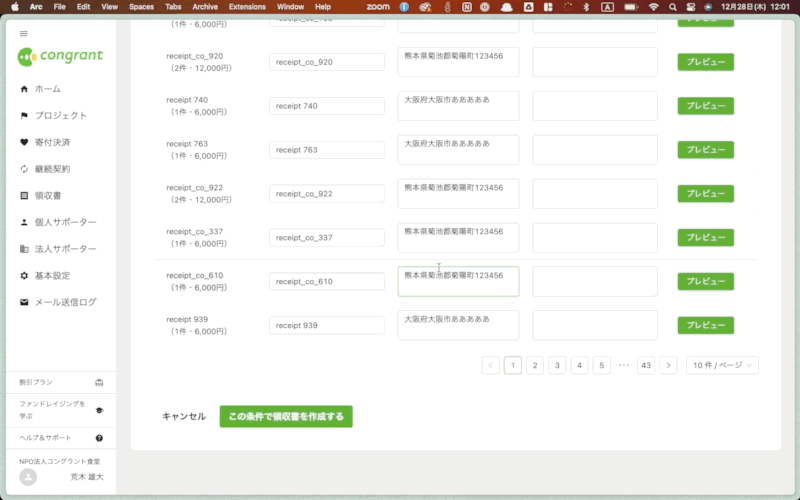Open the Spaces menu in menu bar
The height and width of the screenshot is (500, 800).
pyautogui.click(x=141, y=7)
